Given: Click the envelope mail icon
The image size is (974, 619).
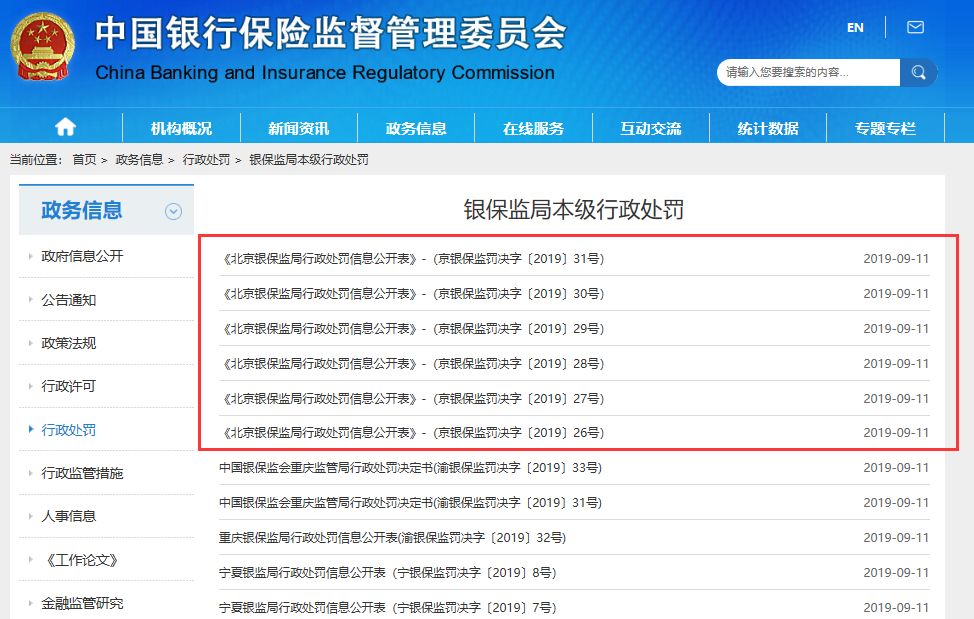Looking at the screenshot, I should (915, 27).
